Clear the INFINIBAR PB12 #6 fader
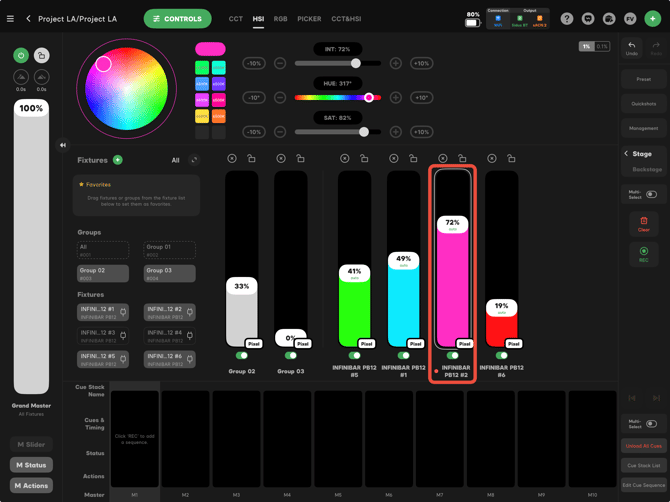This screenshot has height=502, width=670. point(492,159)
